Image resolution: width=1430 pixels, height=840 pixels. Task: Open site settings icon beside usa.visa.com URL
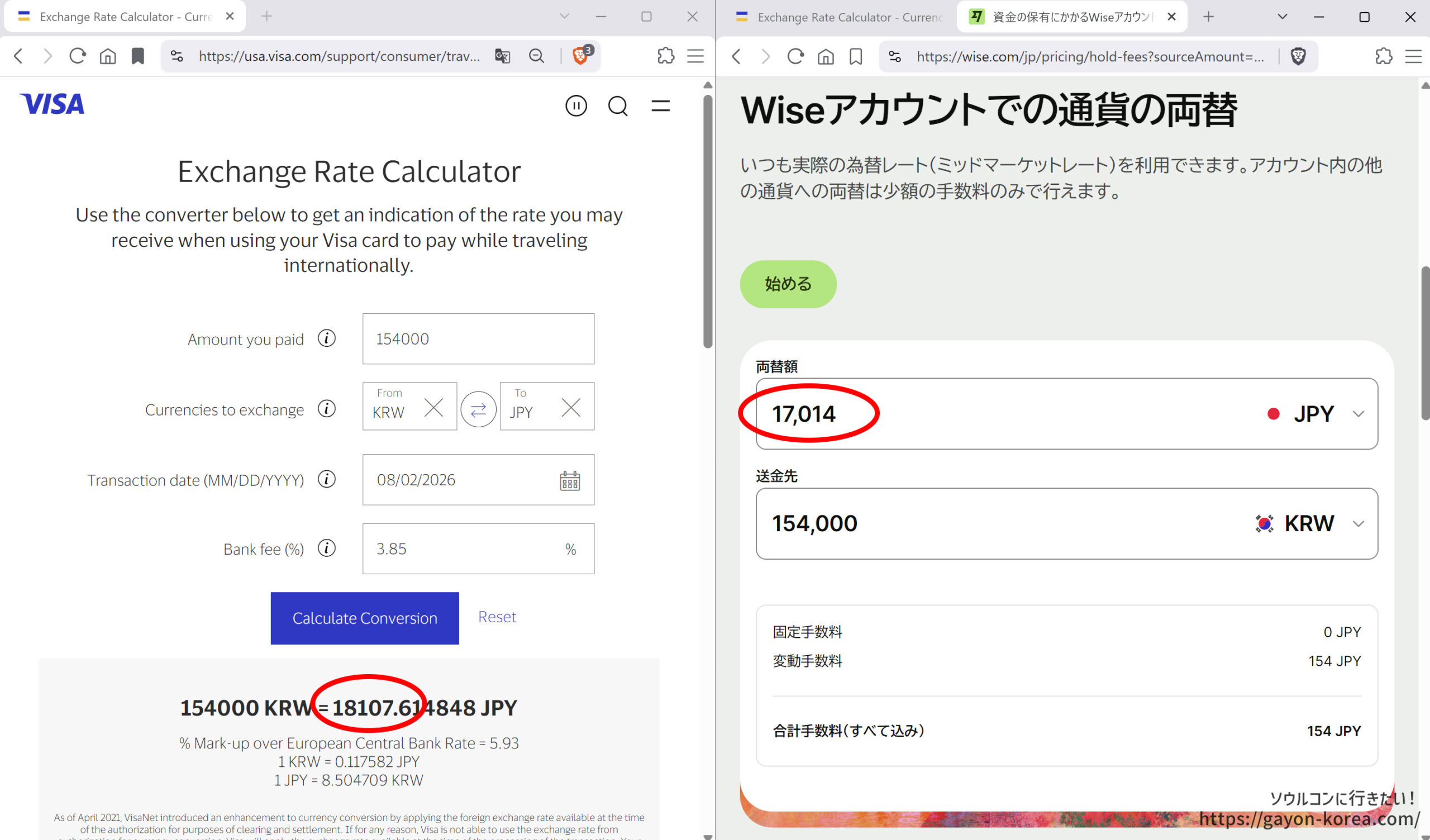177,56
